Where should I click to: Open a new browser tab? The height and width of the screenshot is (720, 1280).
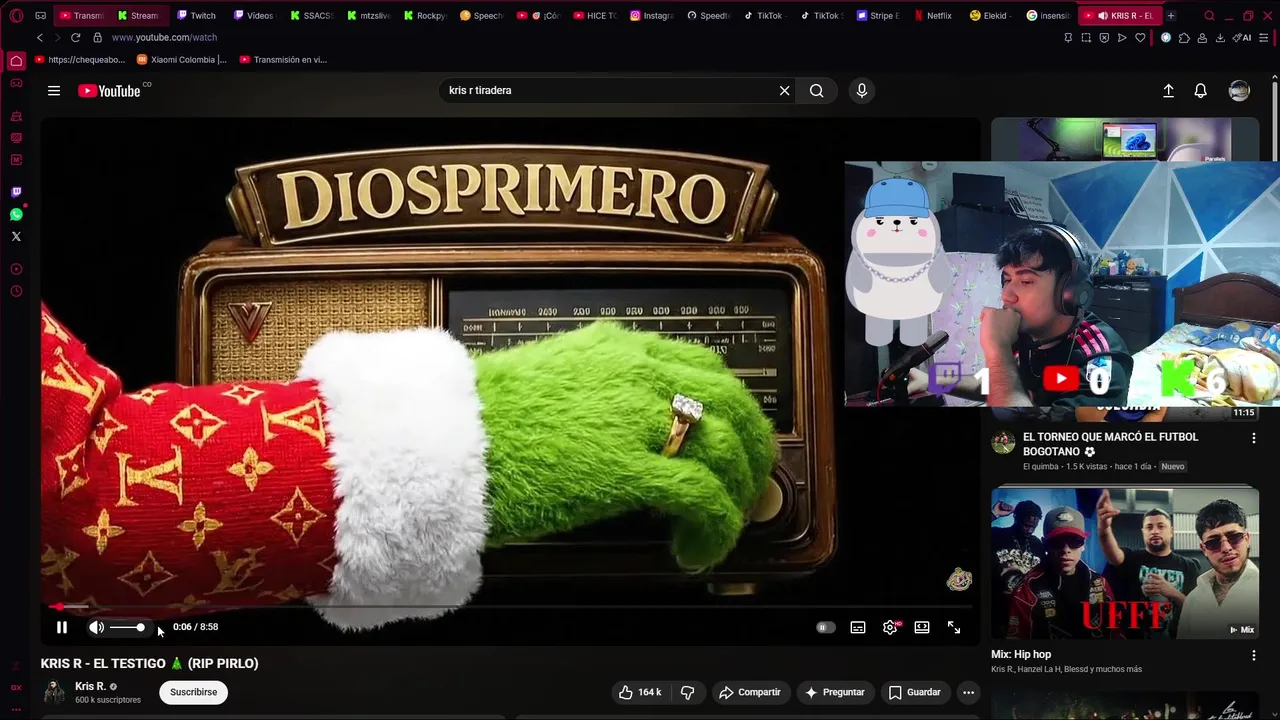[x=1171, y=15]
